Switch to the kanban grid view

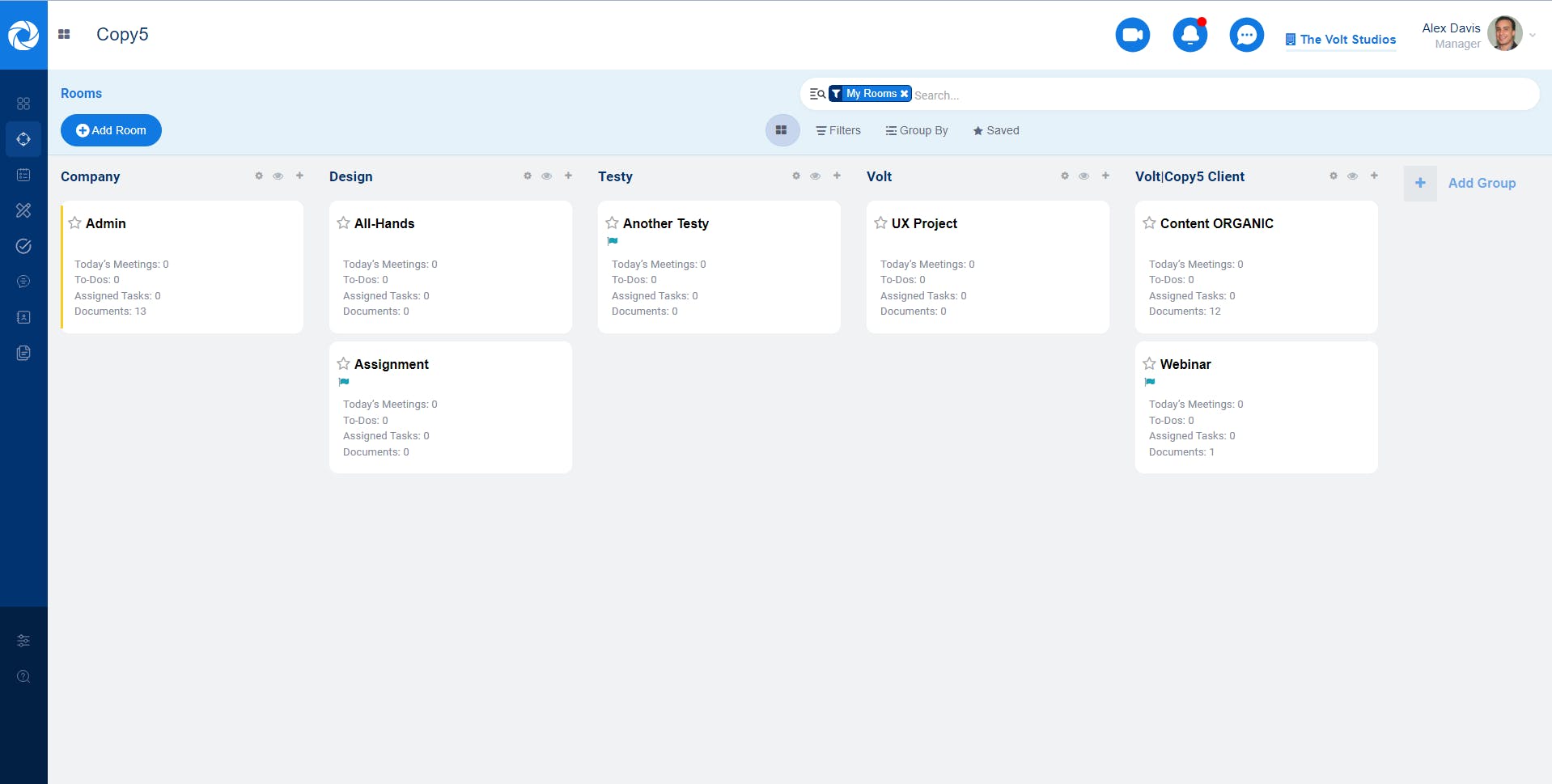pyautogui.click(x=782, y=130)
